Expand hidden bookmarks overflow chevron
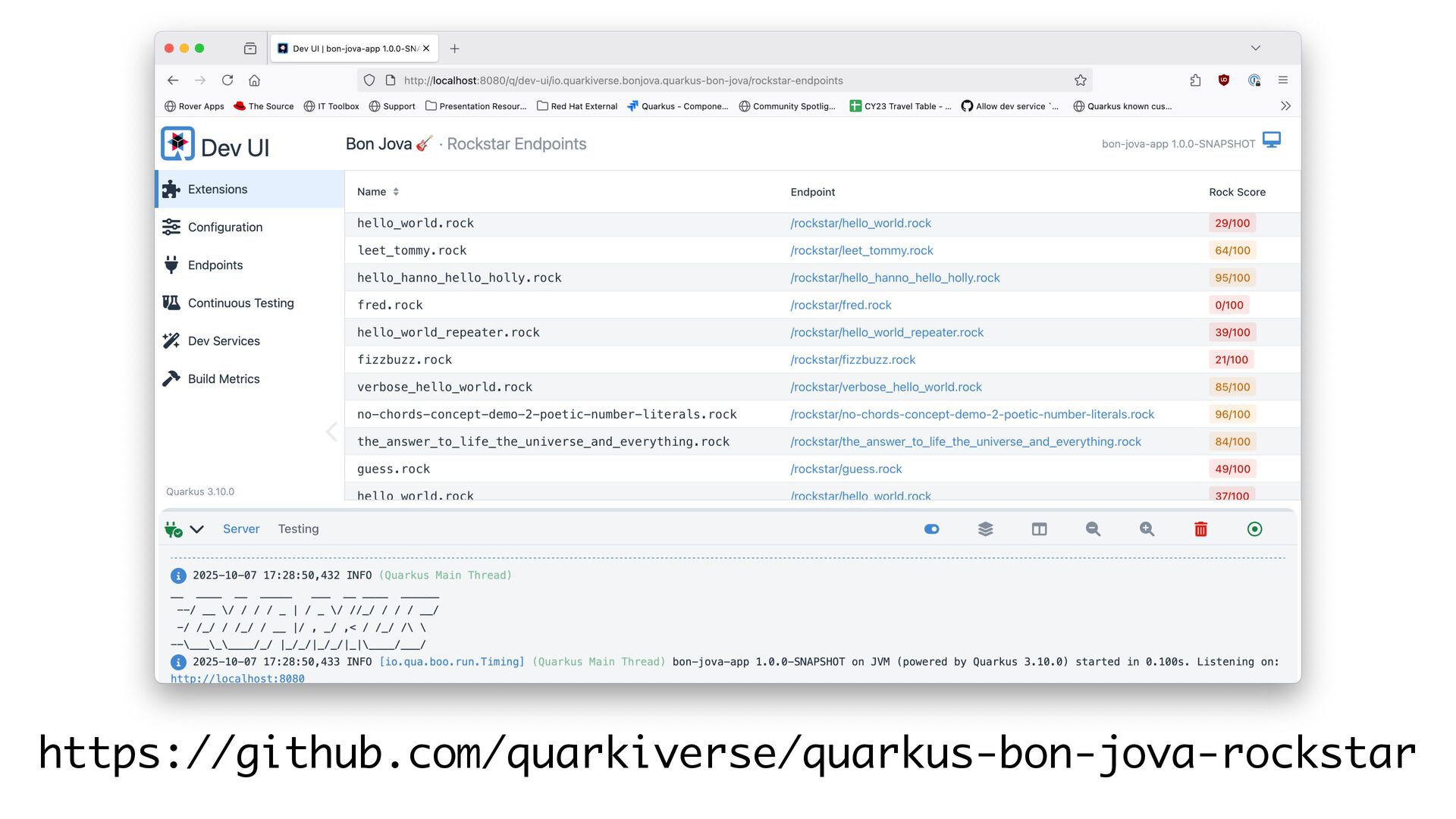Viewport: 1456px width, 819px height. click(1285, 106)
